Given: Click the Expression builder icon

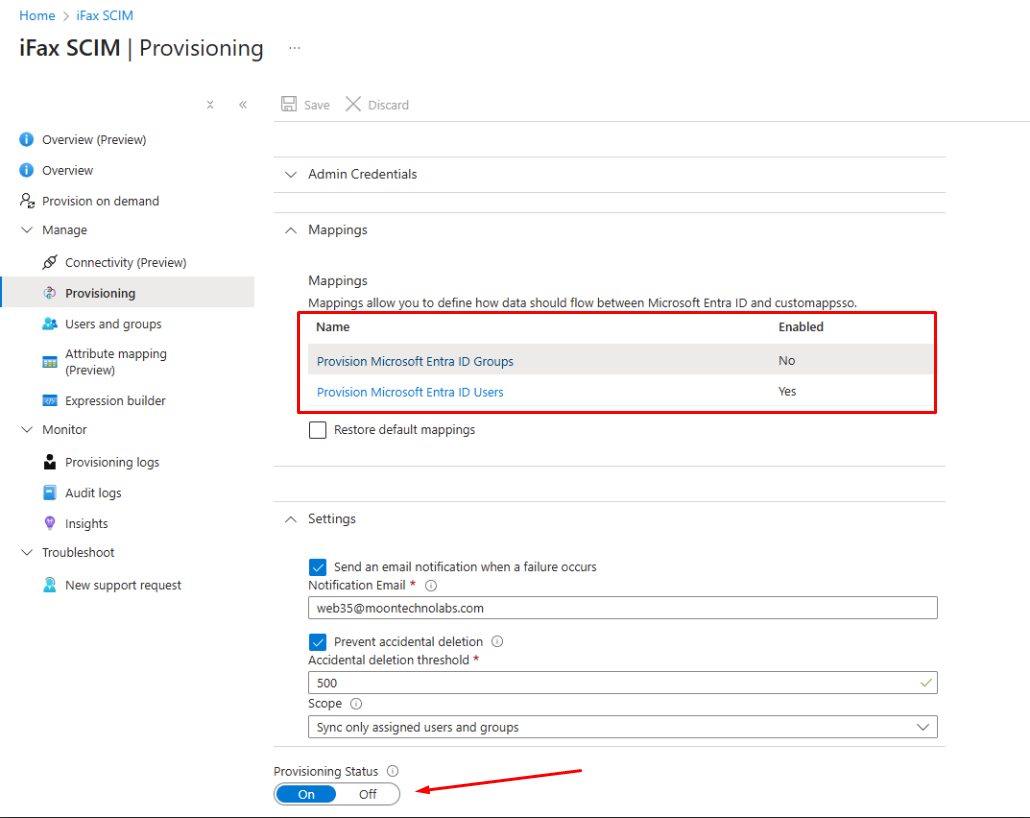Looking at the screenshot, I should click(x=50, y=400).
